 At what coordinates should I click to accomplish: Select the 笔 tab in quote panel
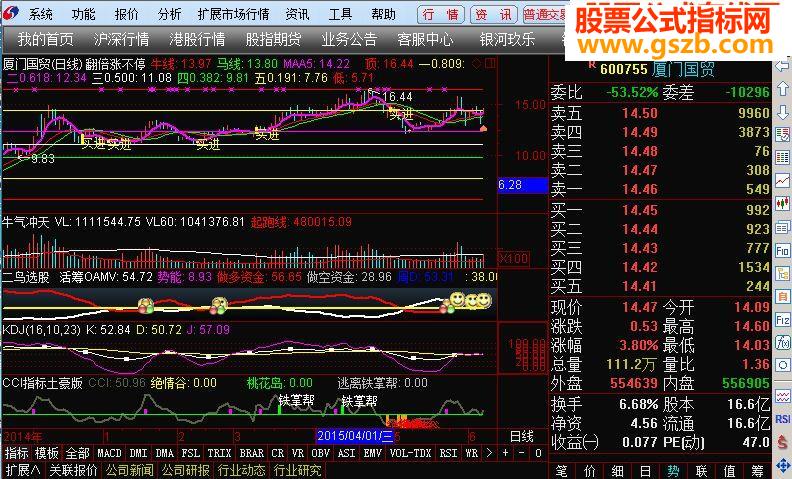(x=561, y=471)
